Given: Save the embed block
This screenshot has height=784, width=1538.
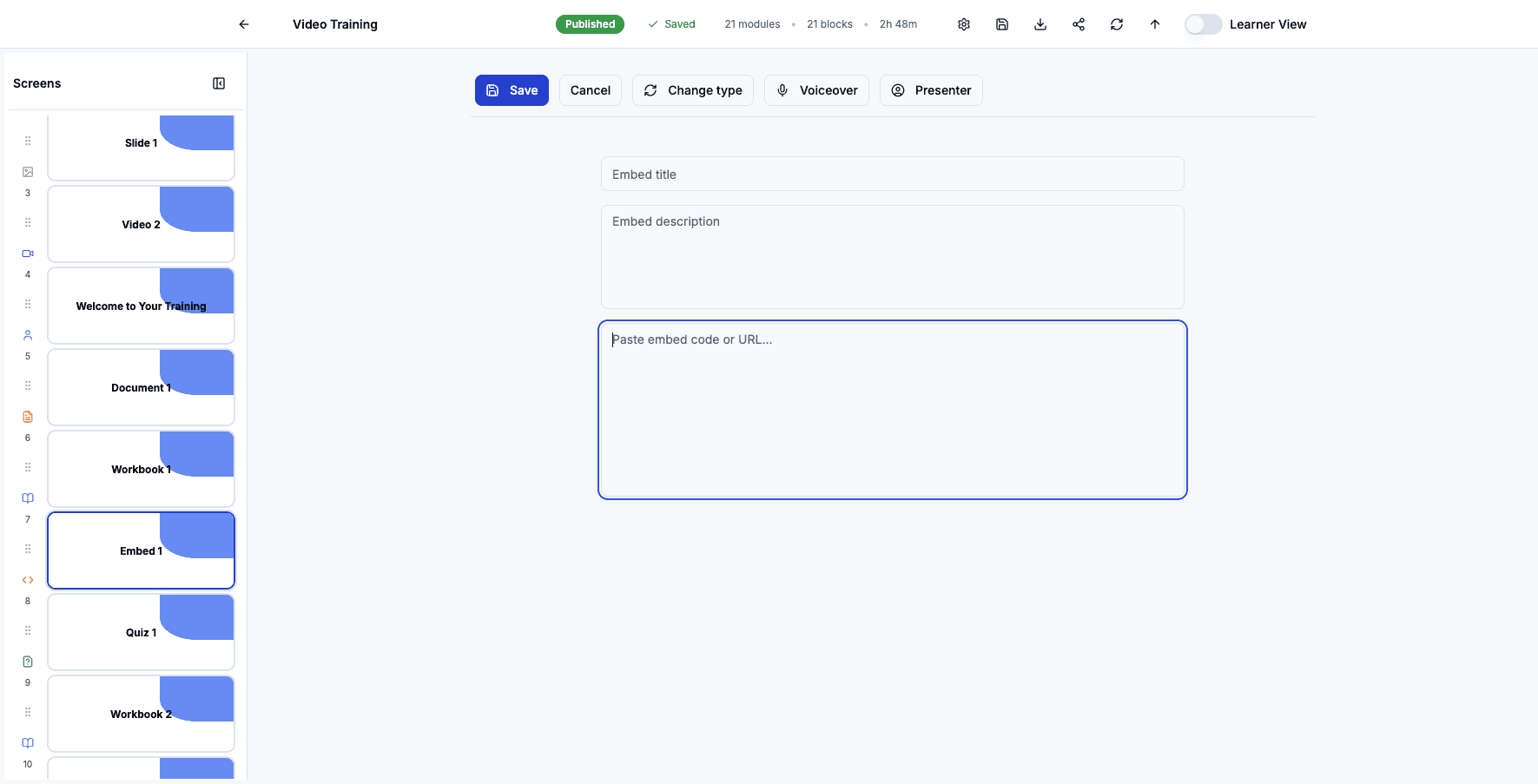Looking at the screenshot, I should click(512, 90).
